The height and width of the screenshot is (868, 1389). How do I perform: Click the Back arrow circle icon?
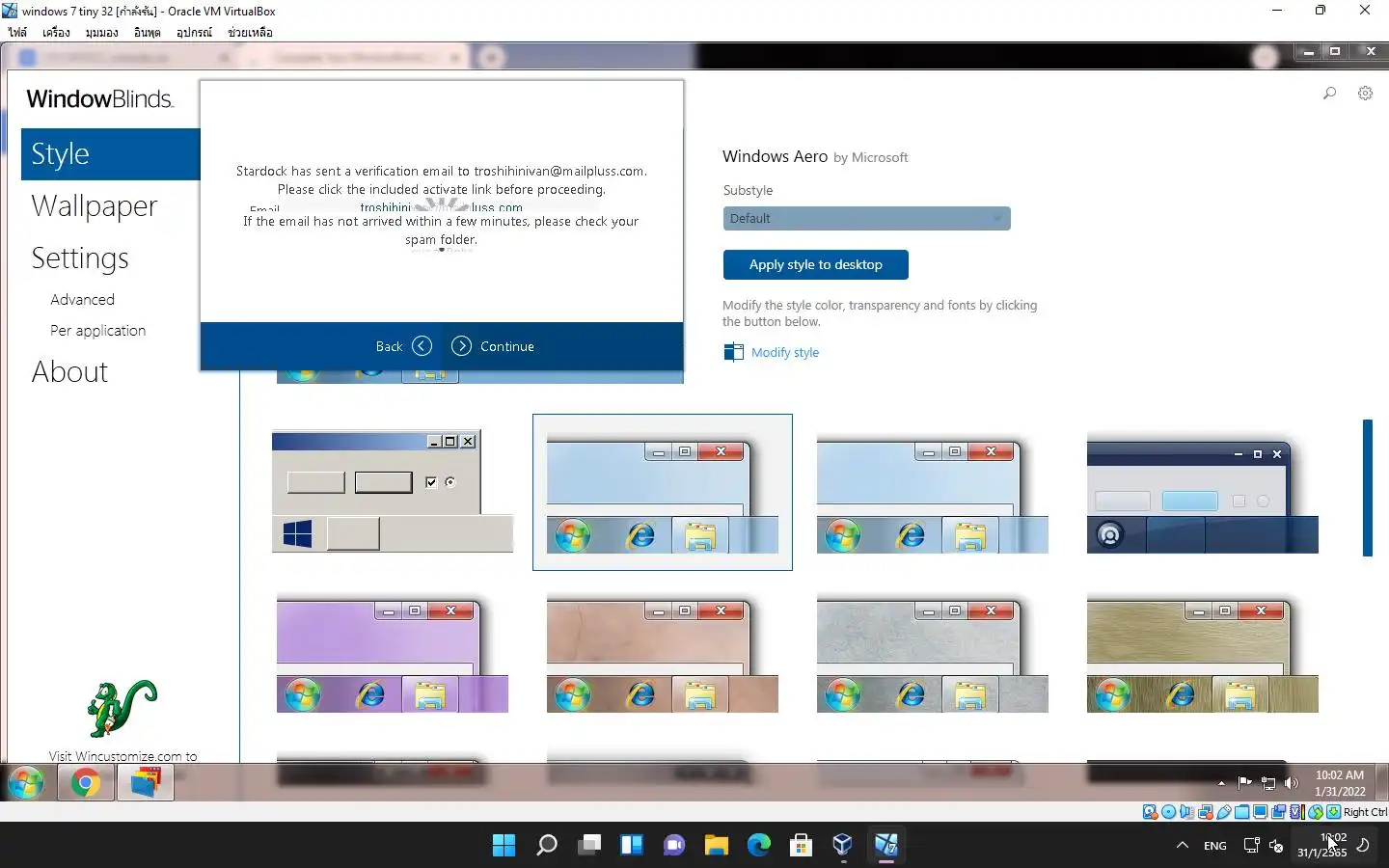(422, 345)
